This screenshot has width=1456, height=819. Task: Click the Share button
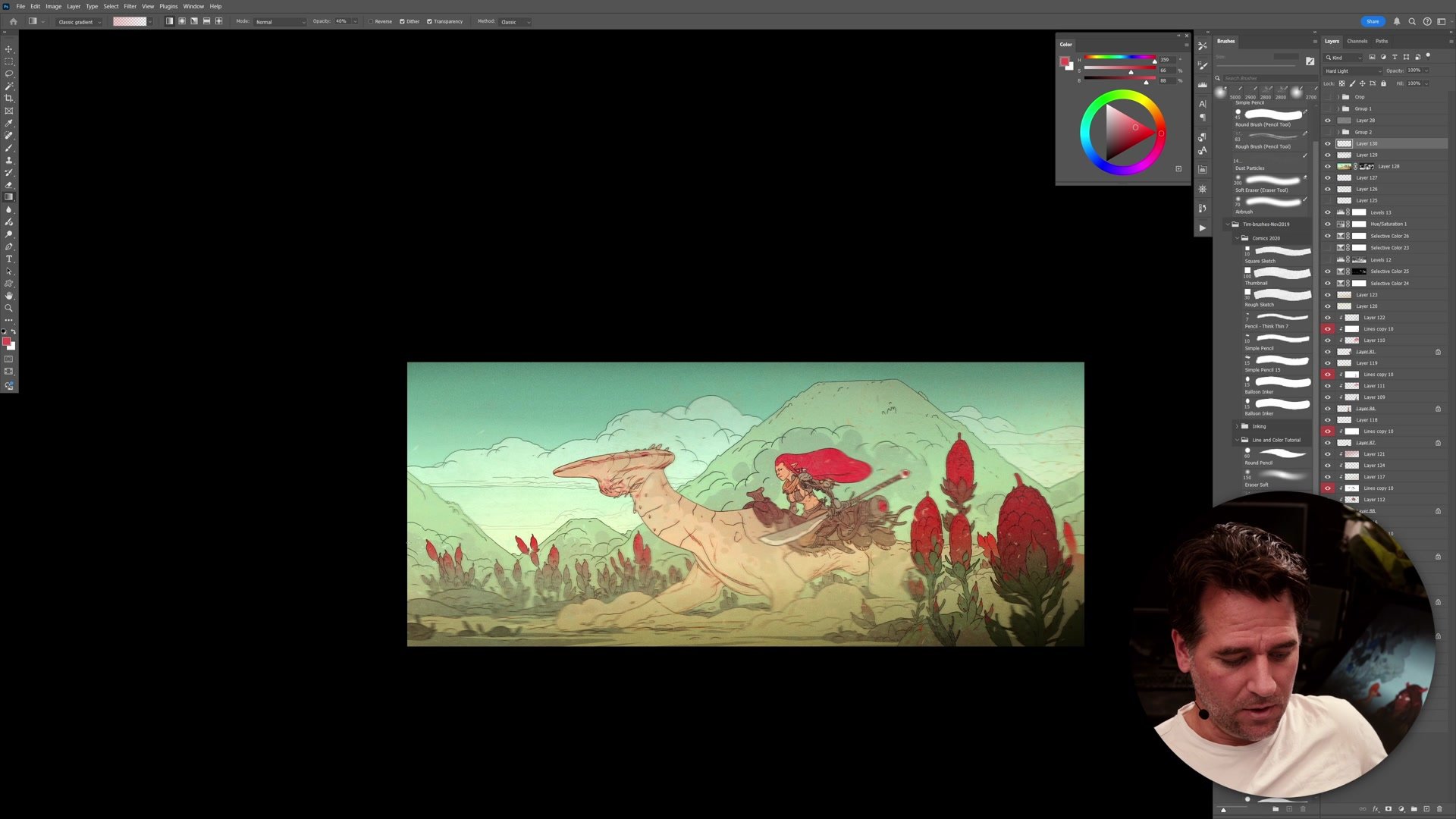coord(1373,21)
